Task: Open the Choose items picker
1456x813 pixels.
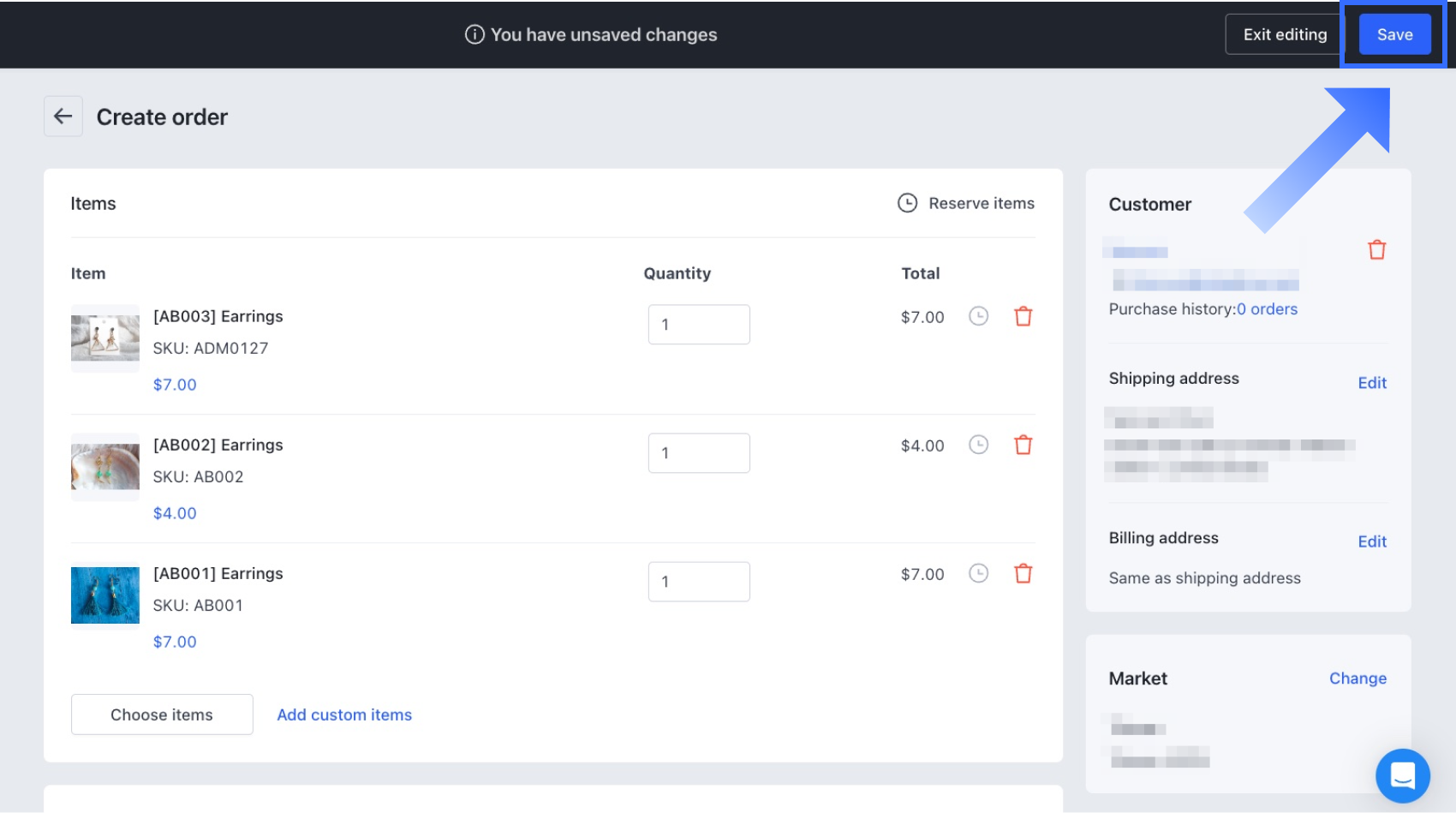Action: pyautogui.click(x=162, y=714)
